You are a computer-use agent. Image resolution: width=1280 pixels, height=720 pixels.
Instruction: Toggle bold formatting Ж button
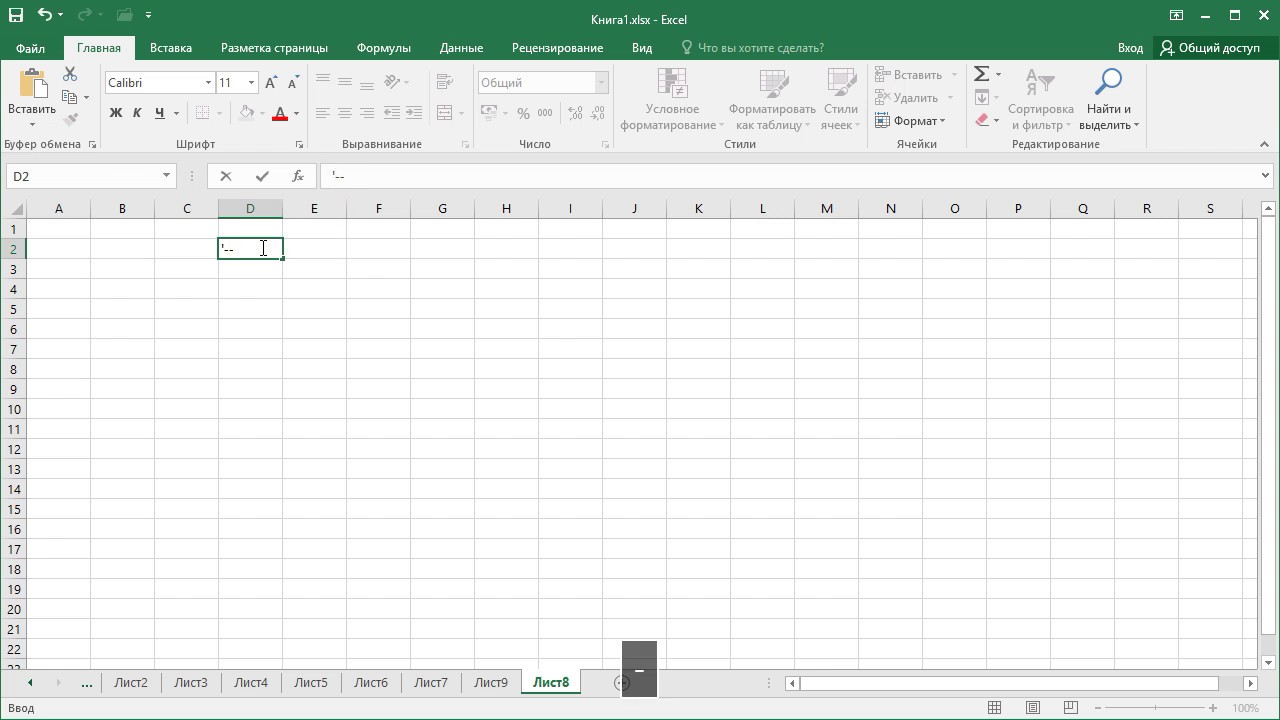[116, 113]
